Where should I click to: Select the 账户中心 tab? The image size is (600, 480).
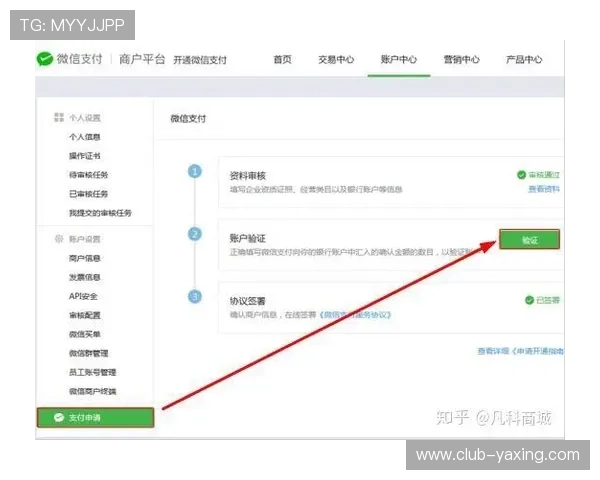point(399,59)
